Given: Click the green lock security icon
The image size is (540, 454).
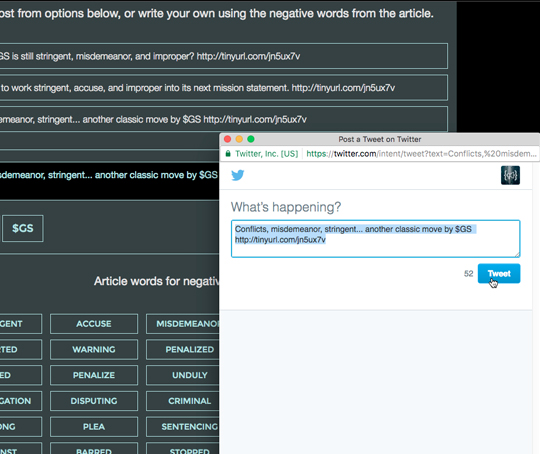Looking at the screenshot, I should pyautogui.click(x=228, y=154).
